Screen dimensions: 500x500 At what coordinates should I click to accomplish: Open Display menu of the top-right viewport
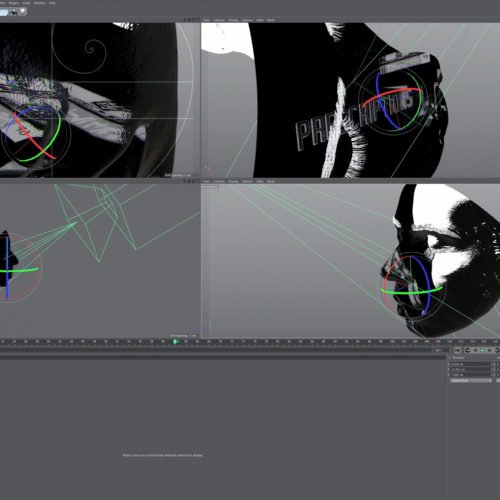[233, 20]
